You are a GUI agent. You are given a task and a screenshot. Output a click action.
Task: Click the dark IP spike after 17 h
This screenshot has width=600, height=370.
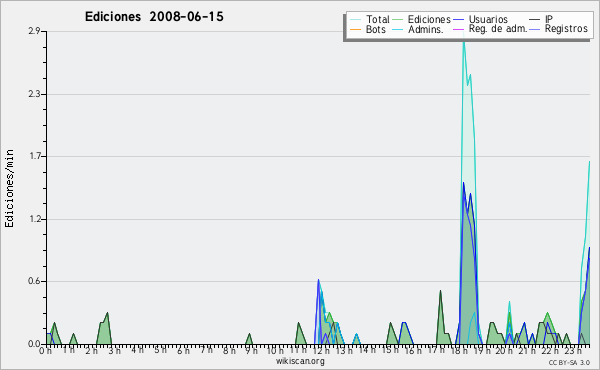440,292
